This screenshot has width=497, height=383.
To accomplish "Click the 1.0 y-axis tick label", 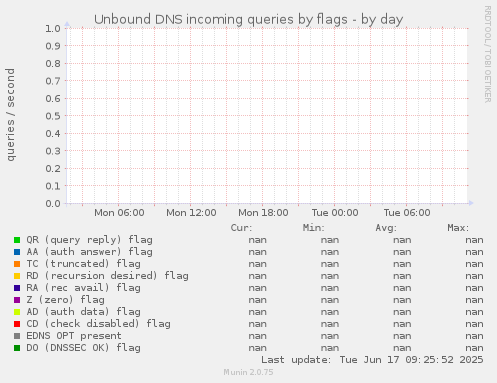I will pyautogui.click(x=53, y=28).
